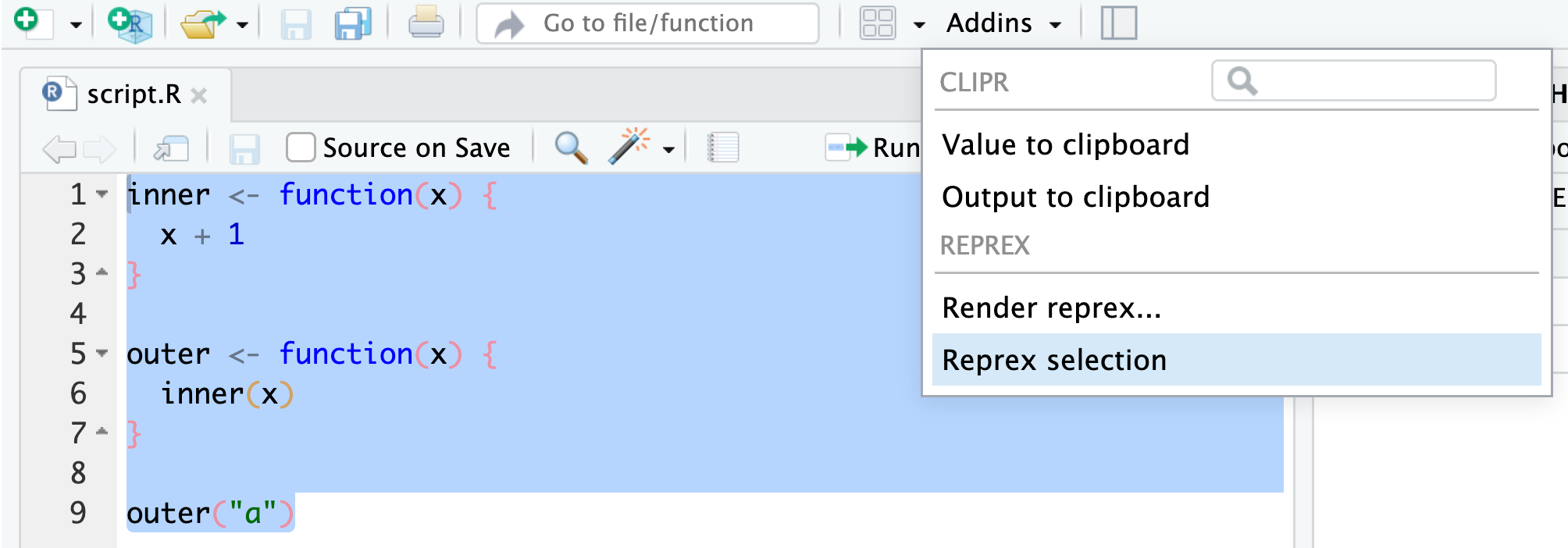This screenshot has height=548, width=1568.
Task: Click the Print document icon
Action: (x=426, y=23)
